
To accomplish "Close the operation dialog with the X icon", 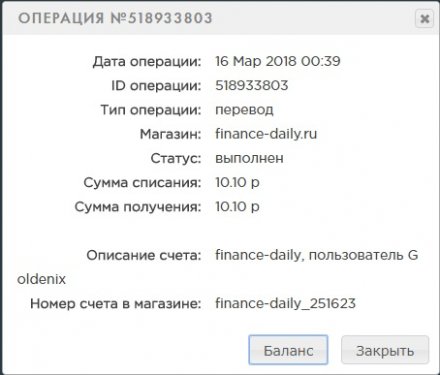I will 424,19.
